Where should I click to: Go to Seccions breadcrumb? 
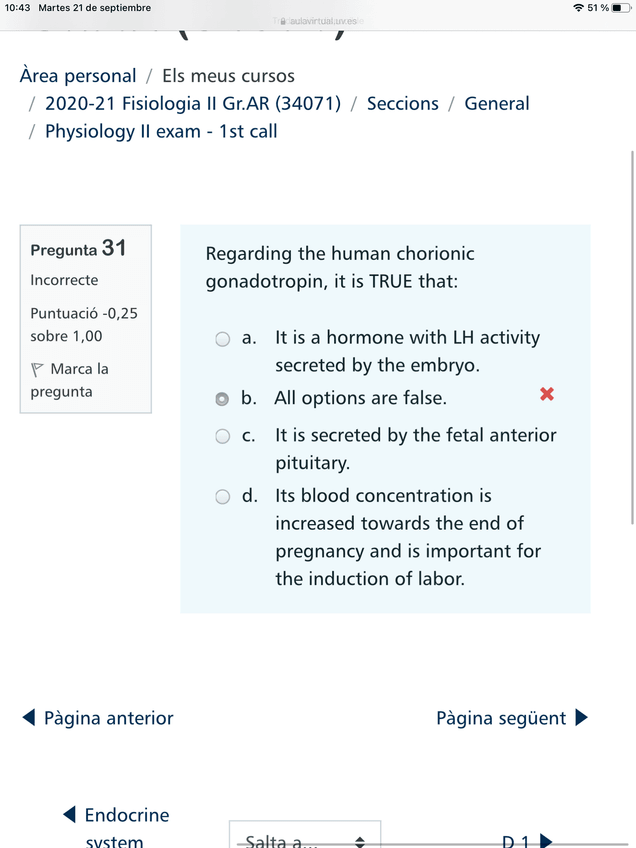(x=402, y=104)
